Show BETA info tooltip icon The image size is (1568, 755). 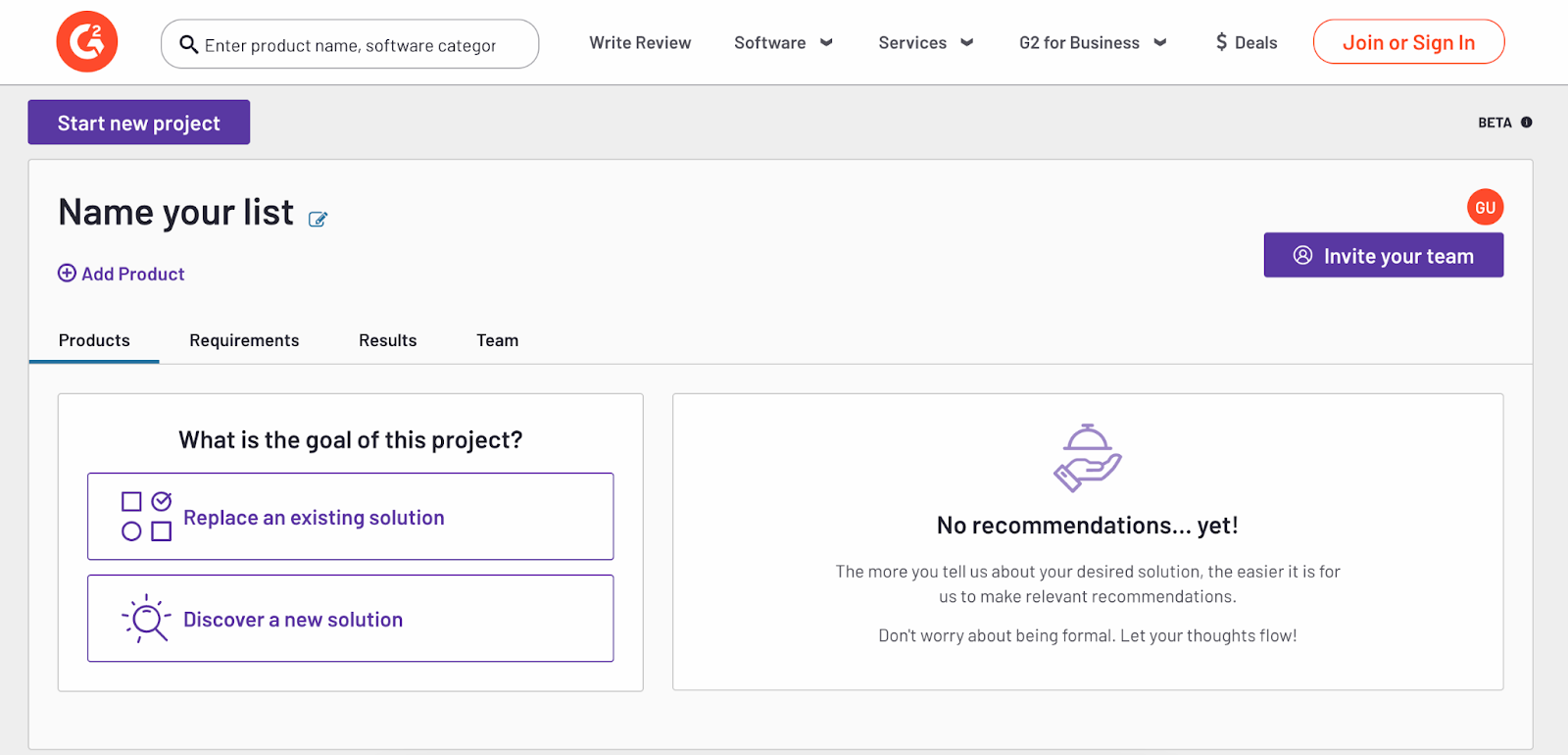point(1526,123)
